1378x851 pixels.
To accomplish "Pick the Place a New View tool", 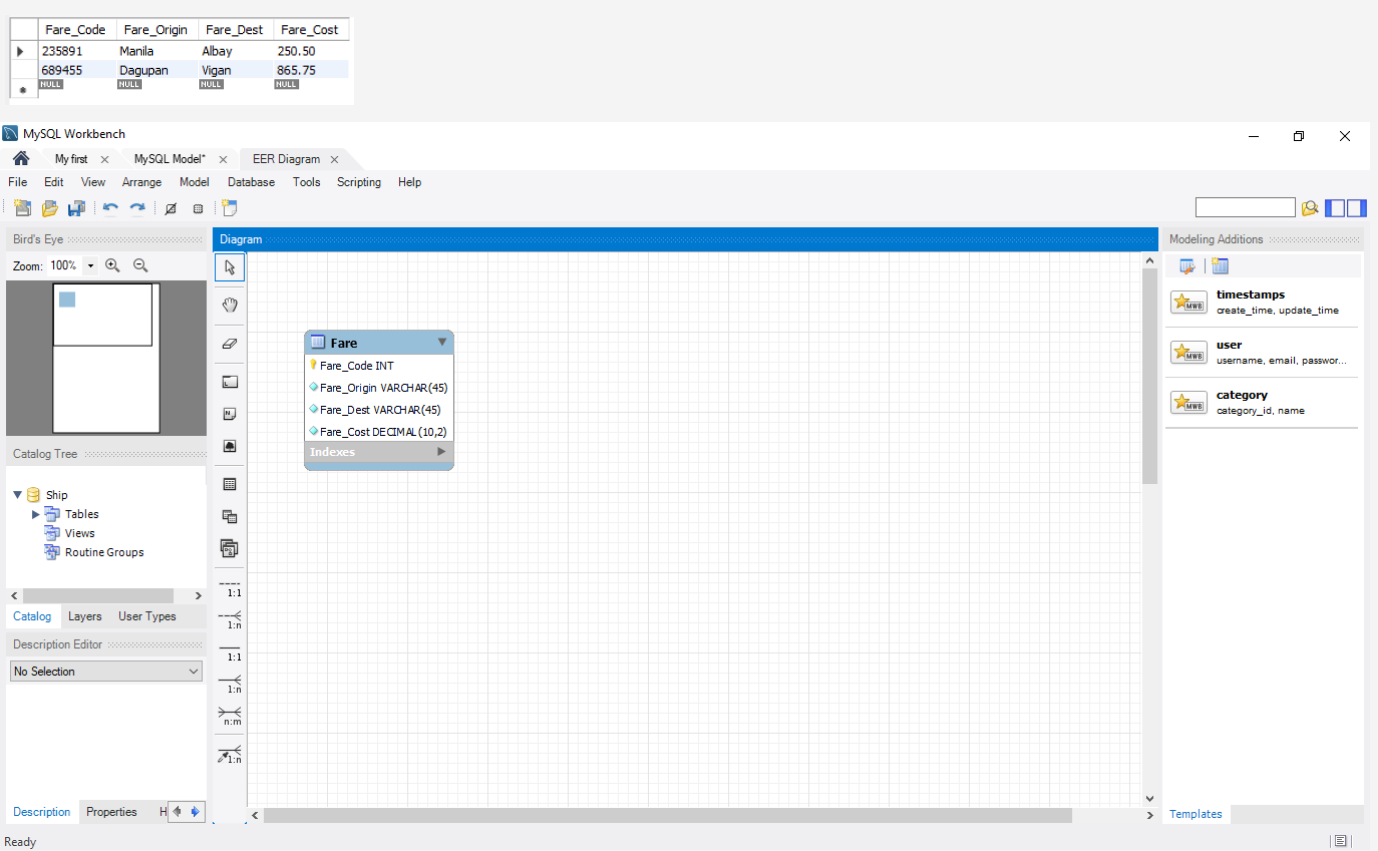I will (229, 516).
